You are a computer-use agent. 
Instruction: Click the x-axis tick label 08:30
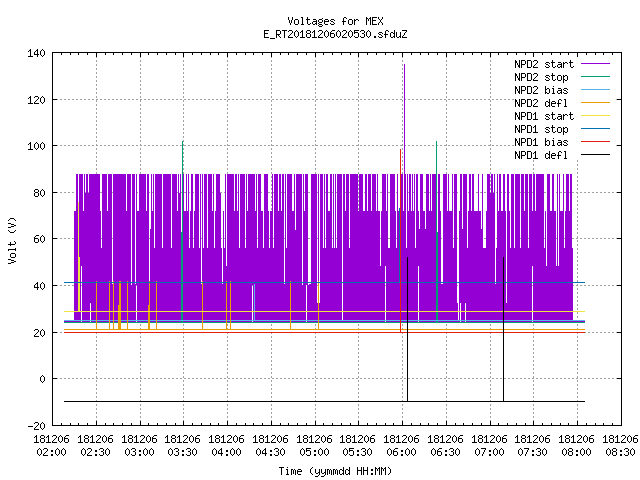coord(620,452)
